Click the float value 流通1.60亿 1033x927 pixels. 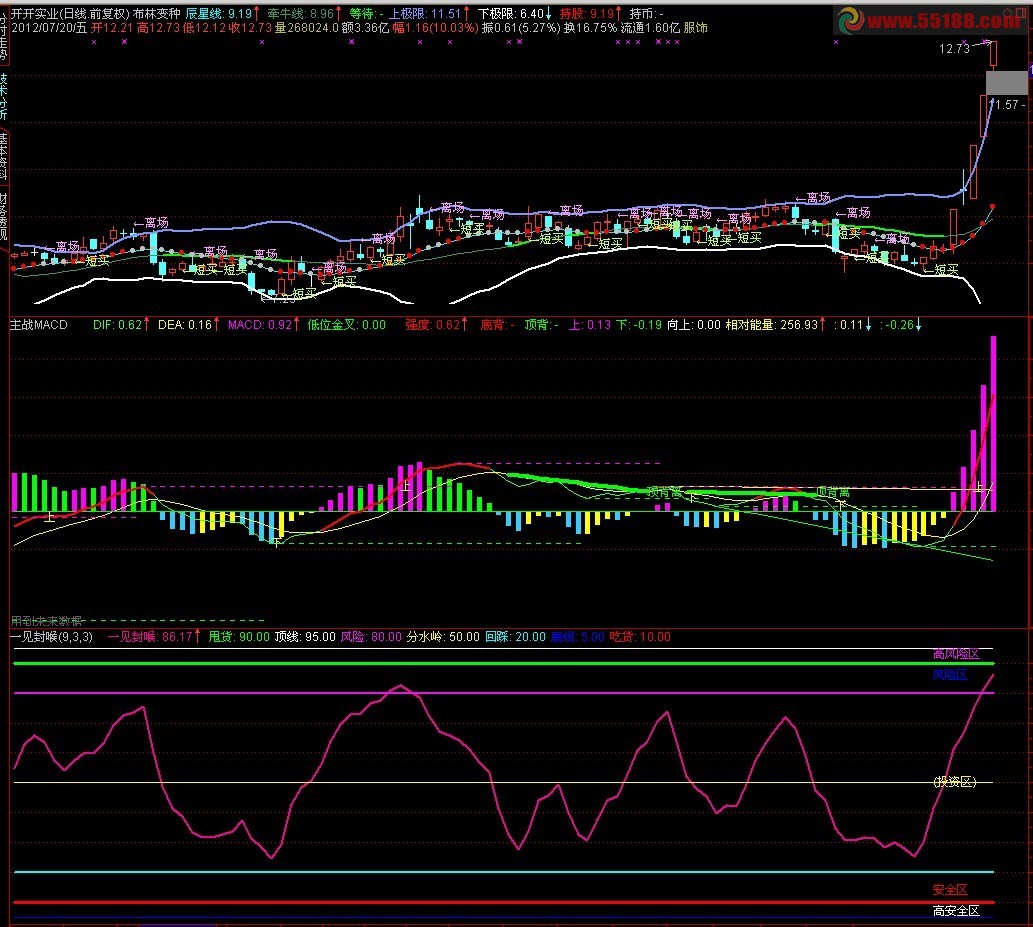650,28
